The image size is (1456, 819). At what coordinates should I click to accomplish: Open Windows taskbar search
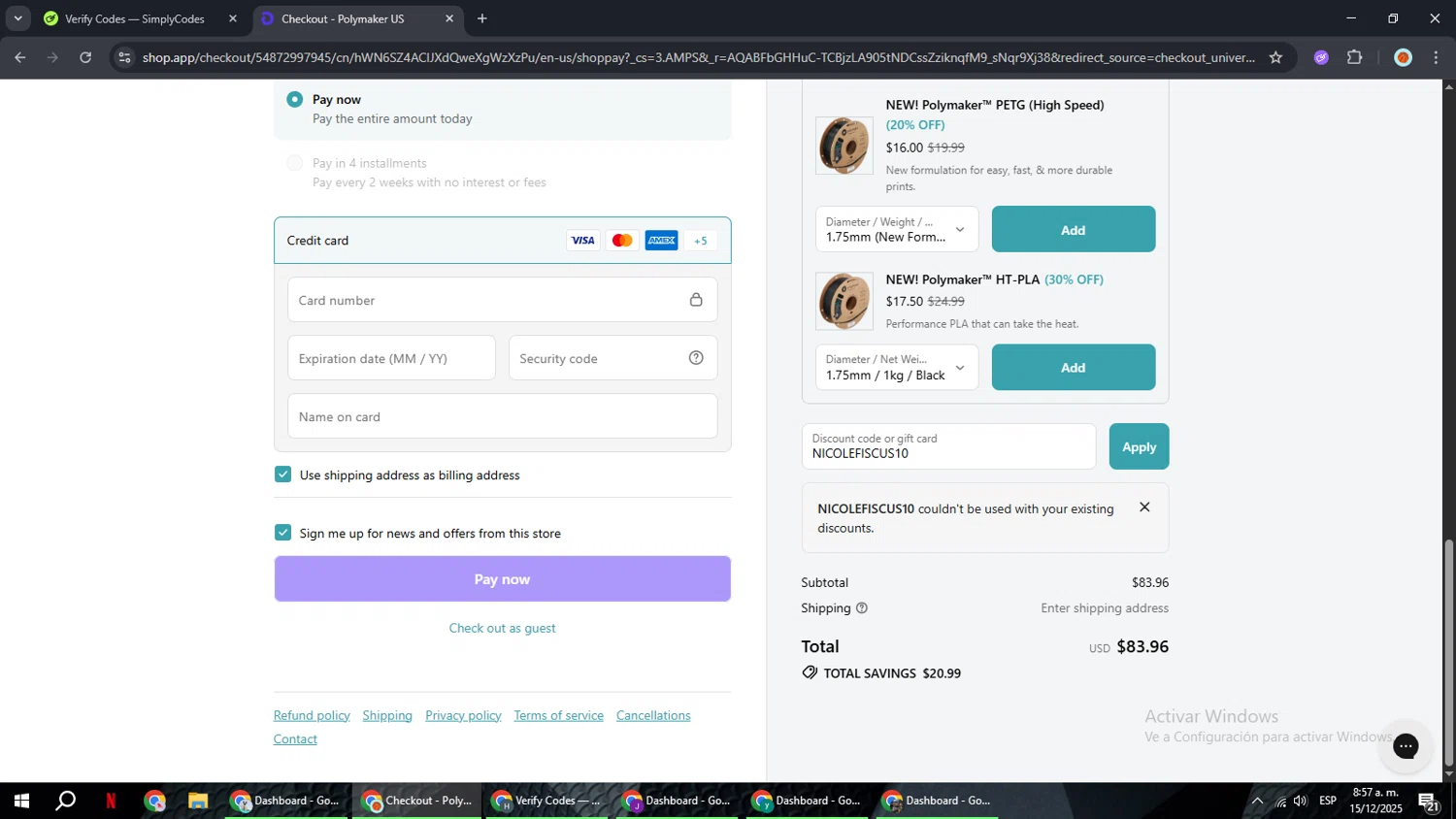(65, 801)
